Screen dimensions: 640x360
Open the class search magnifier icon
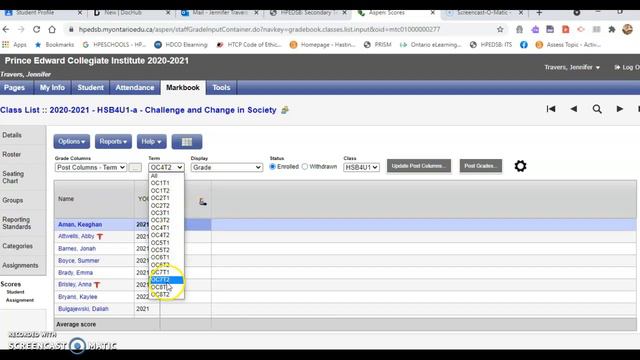[x=597, y=109]
